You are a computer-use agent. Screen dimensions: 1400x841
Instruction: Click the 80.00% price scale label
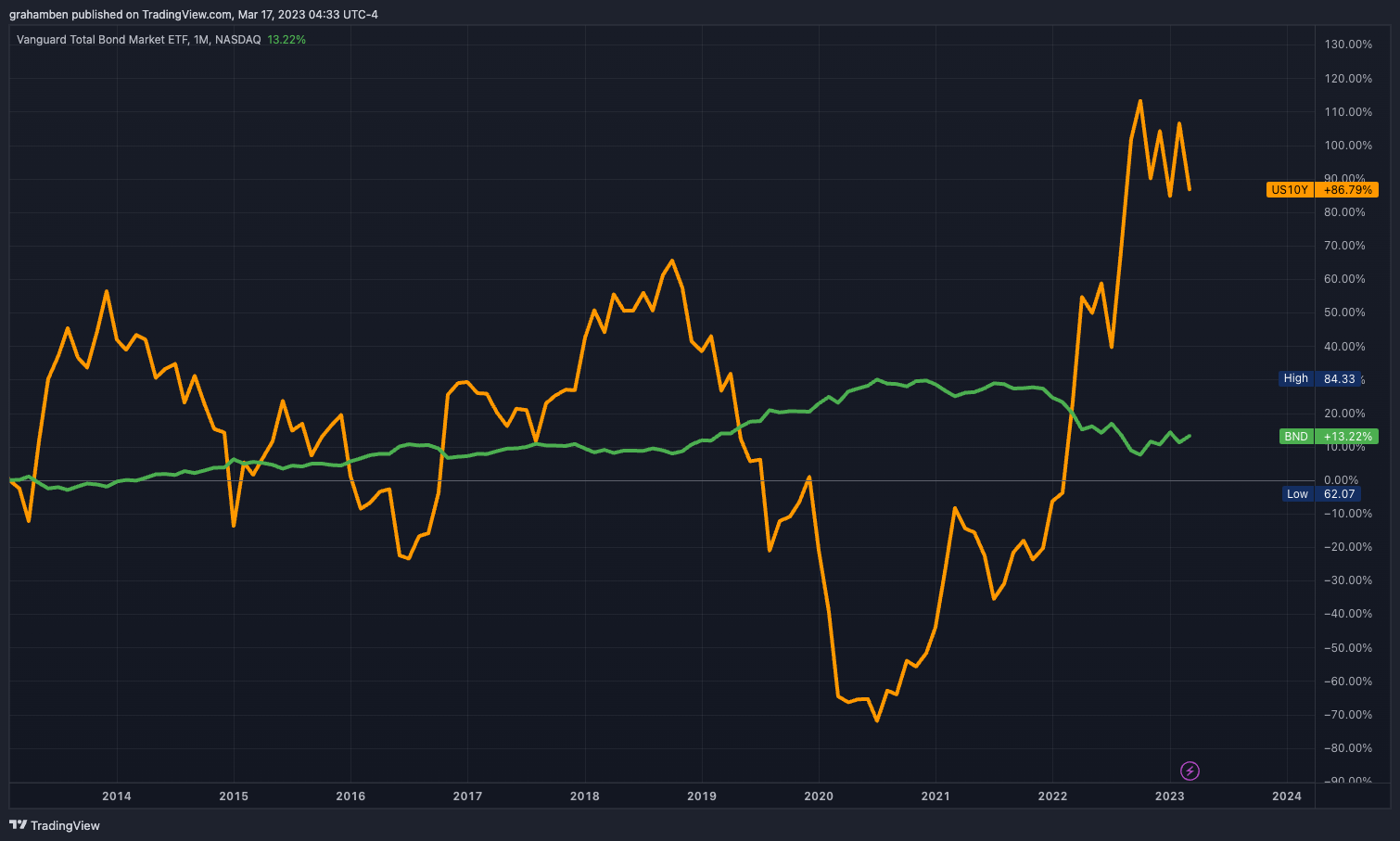click(x=1344, y=212)
